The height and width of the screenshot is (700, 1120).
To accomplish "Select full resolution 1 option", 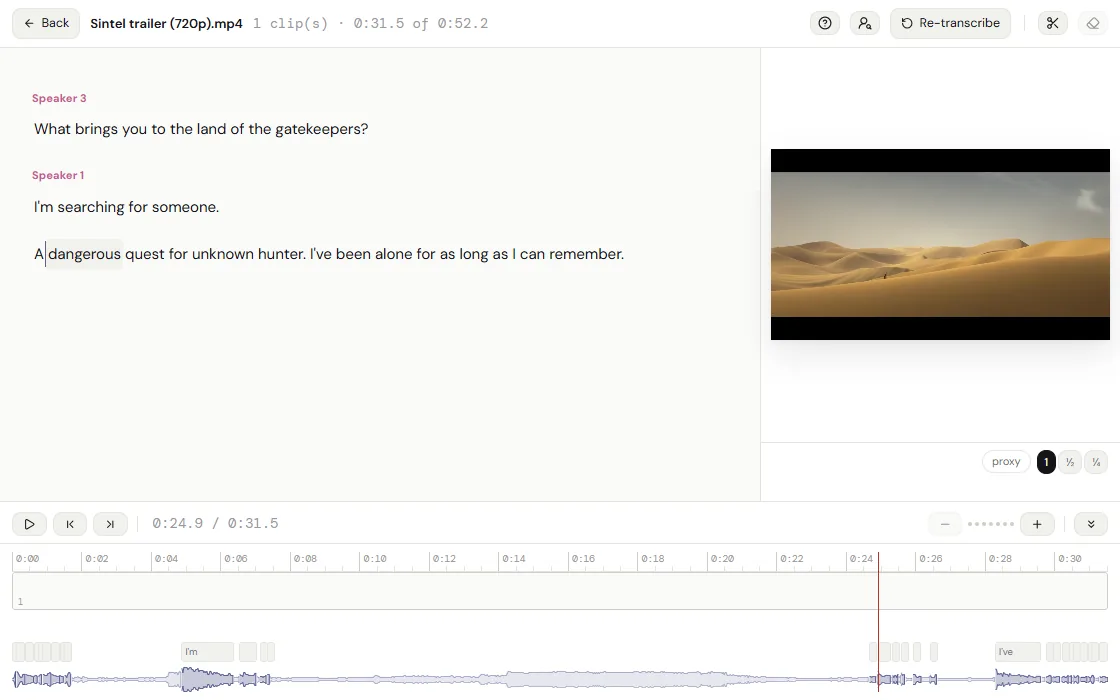I will click(1046, 461).
